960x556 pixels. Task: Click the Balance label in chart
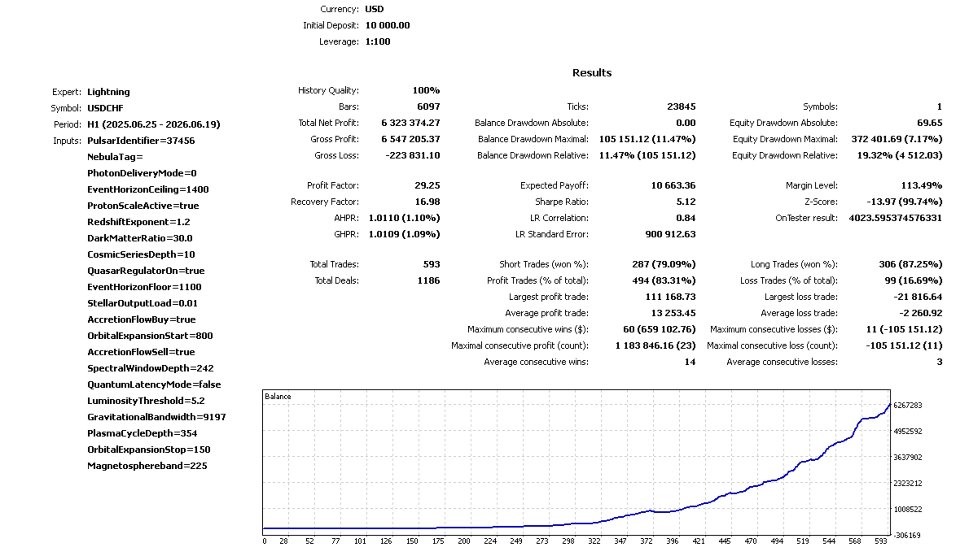coord(278,397)
